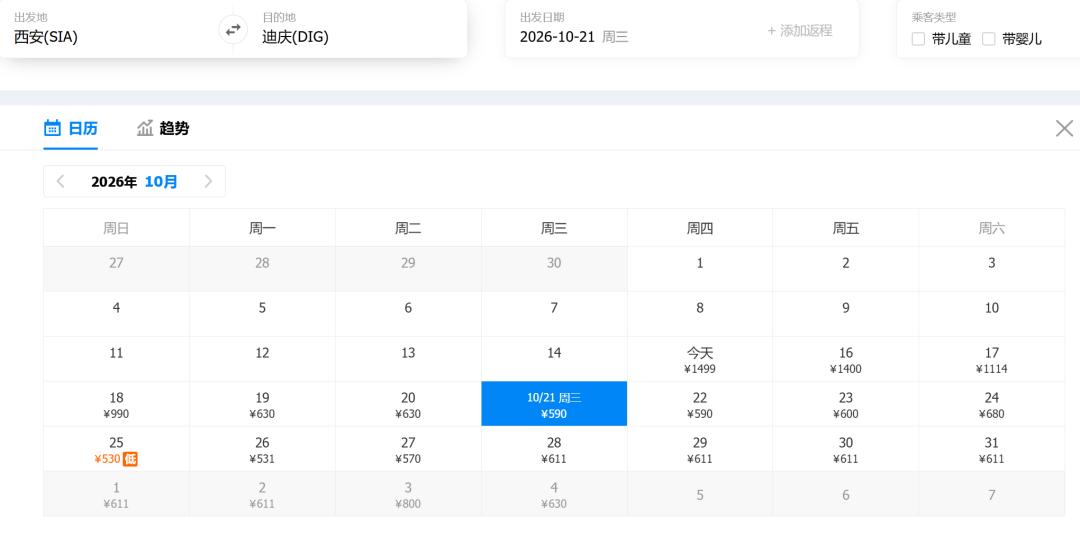Screen dimensions: 1080x539
Task: Choose October 20 date cell
Action: [x=408, y=404]
